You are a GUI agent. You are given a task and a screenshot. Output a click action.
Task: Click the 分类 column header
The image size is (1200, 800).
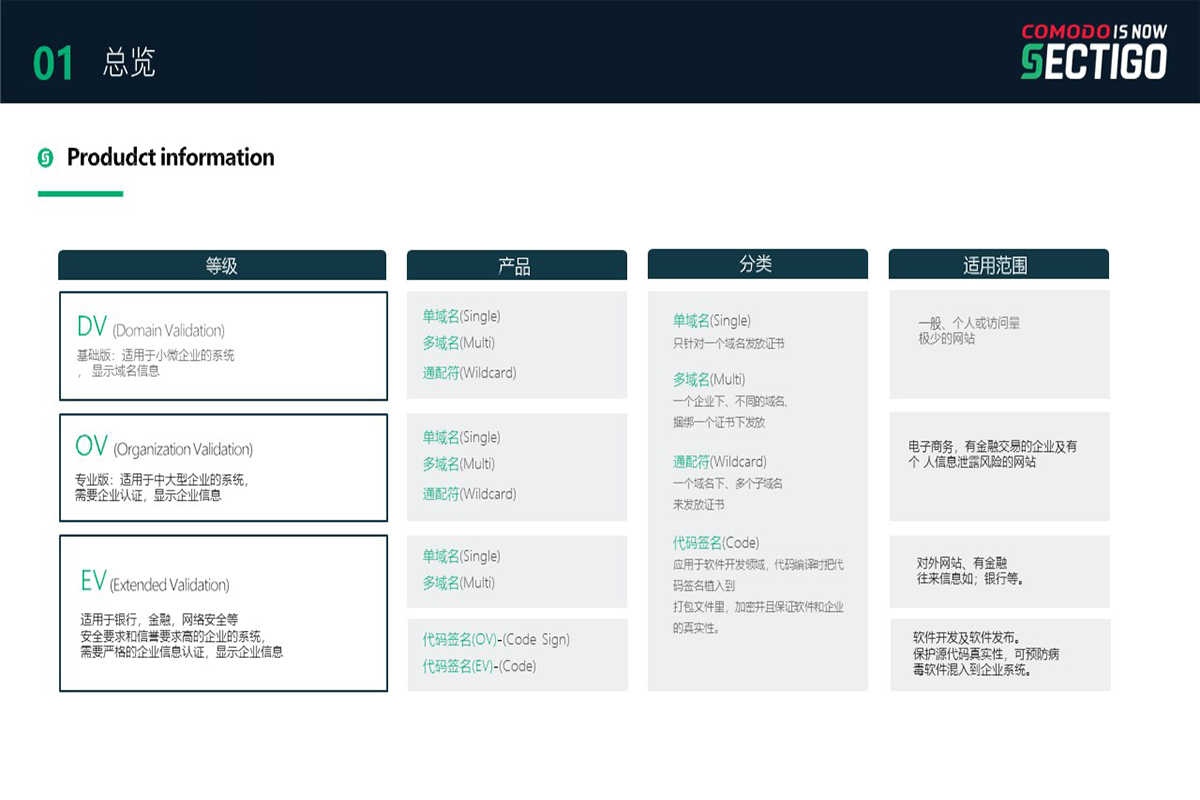[x=757, y=264]
